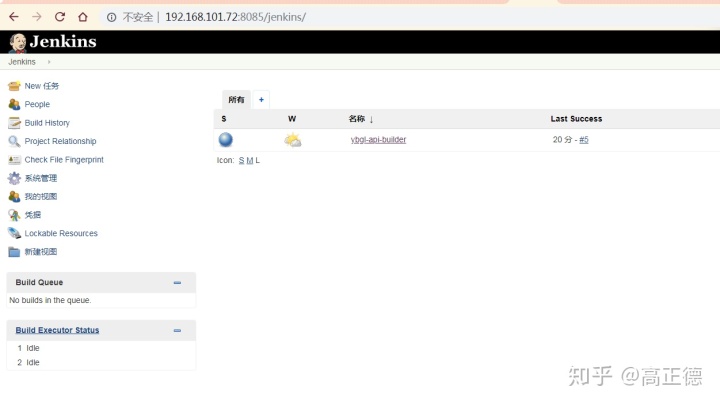Set icon size to S

[242, 160]
